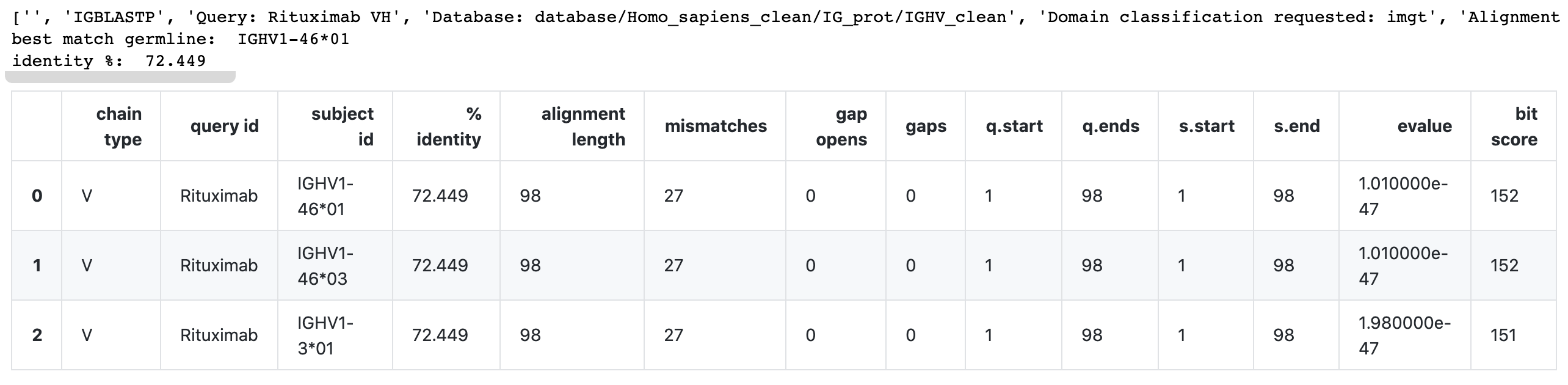The height and width of the screenshot is (385, 1568).
Task: Click the 'gap opens' column header
Action: [x=841, y=127]
